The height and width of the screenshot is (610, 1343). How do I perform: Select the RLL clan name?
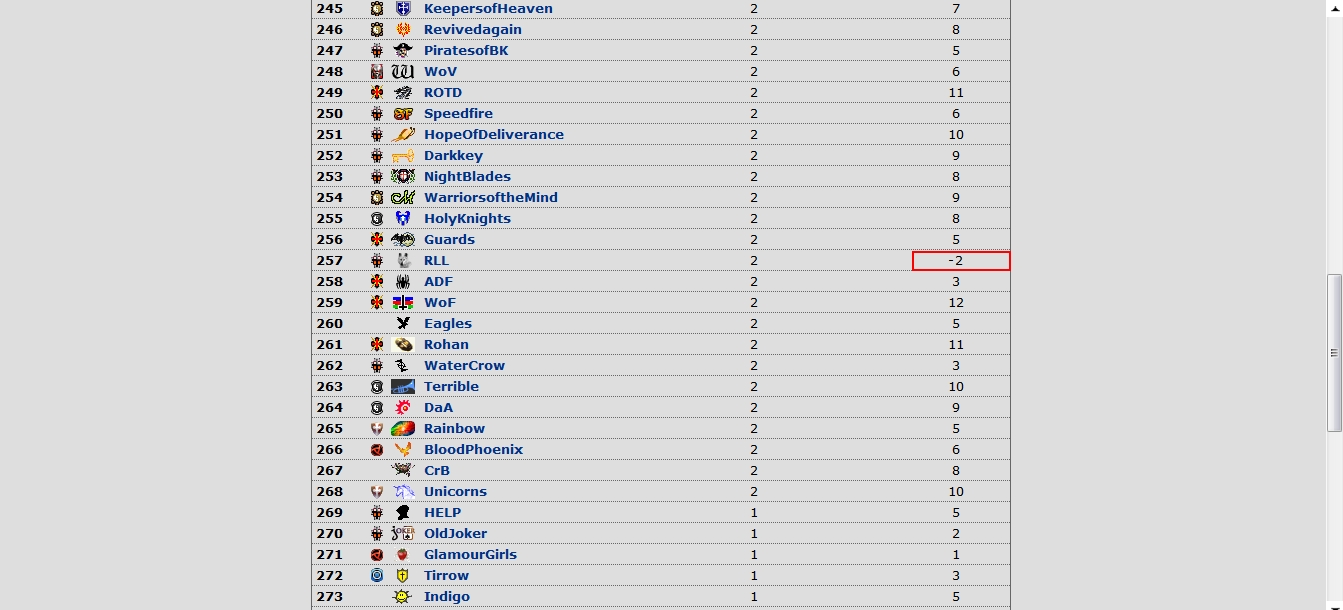[436, 261]
